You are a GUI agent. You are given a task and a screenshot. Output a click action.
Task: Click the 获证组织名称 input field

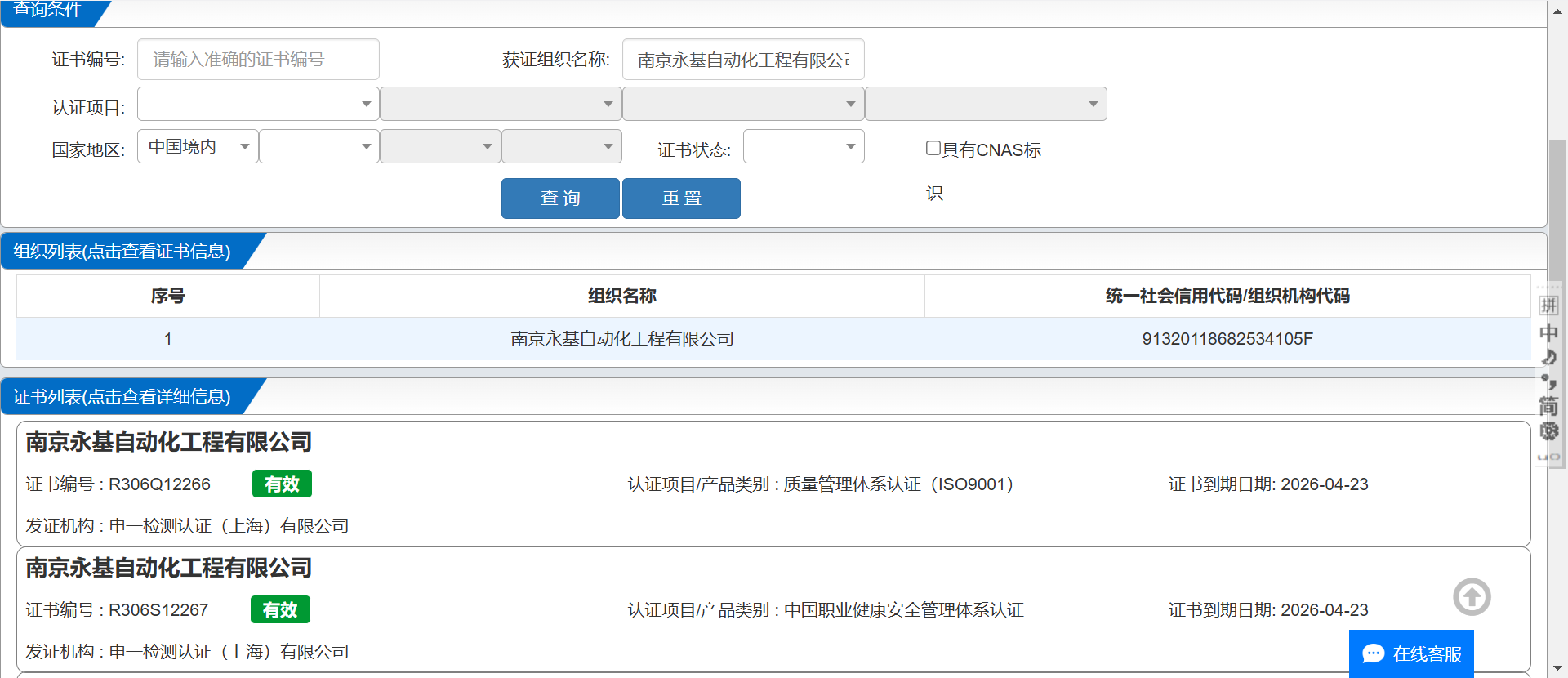point(743,60)
